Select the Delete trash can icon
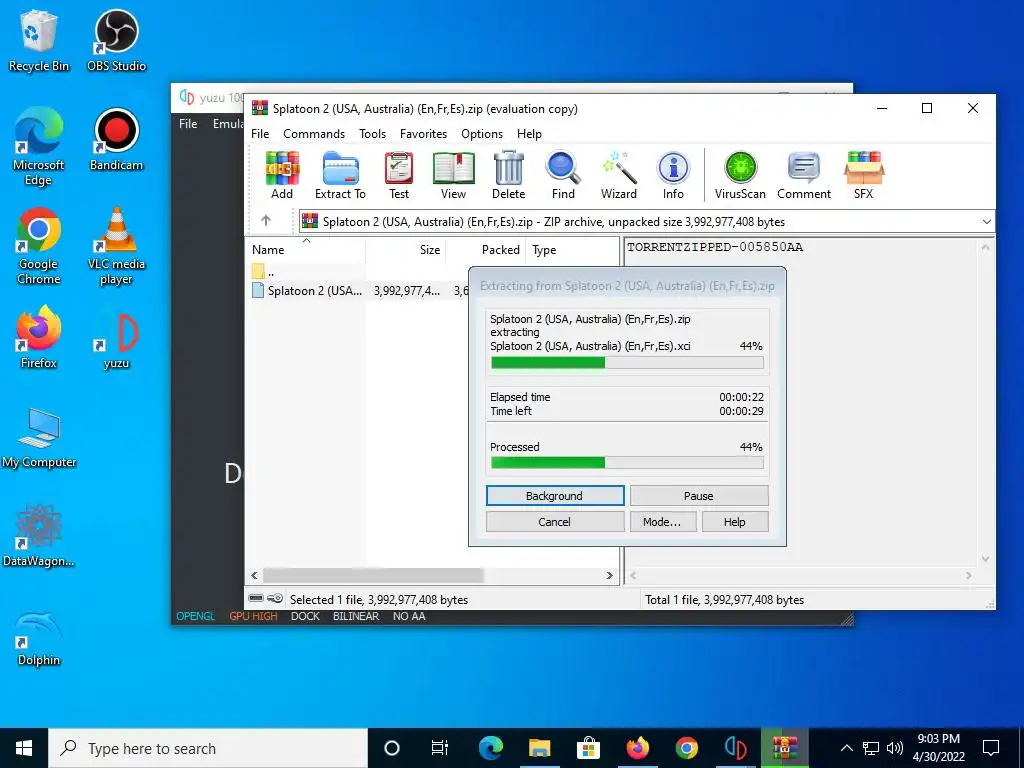This screenshot has height=768, width=1024. [508, 174]
